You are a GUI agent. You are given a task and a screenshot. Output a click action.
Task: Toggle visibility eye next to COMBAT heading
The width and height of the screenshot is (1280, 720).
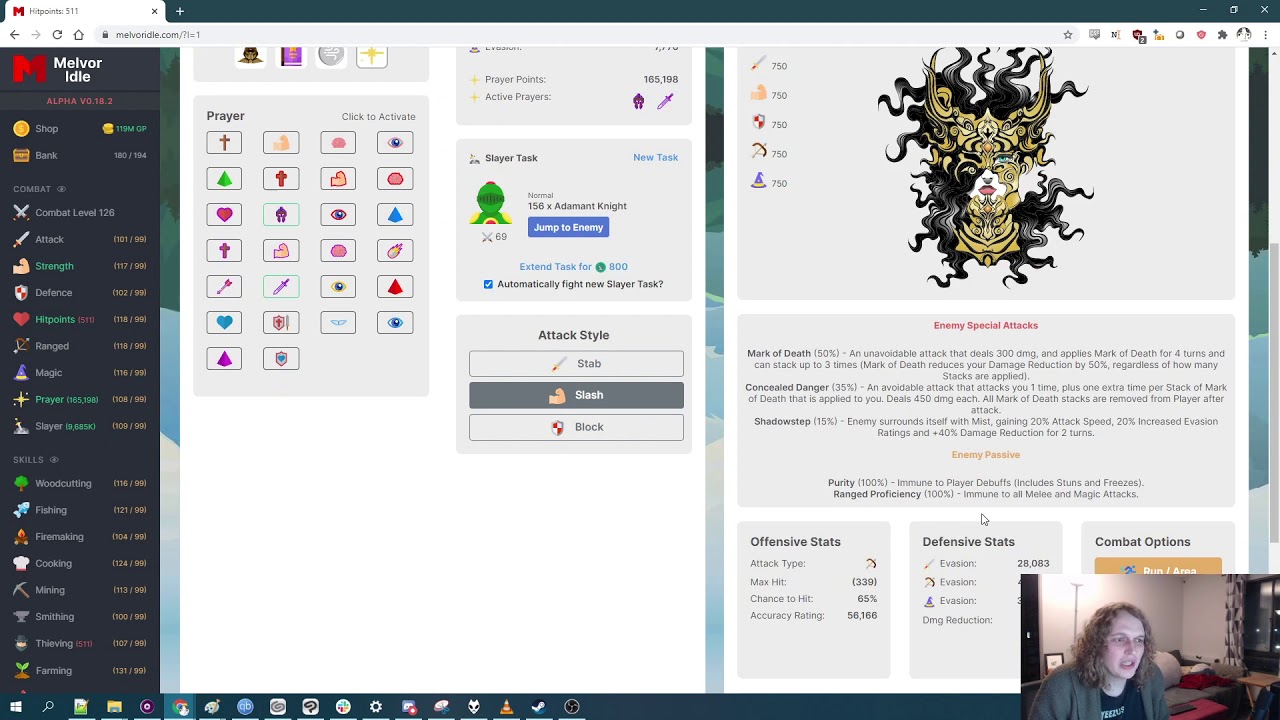tap(61, 189)
